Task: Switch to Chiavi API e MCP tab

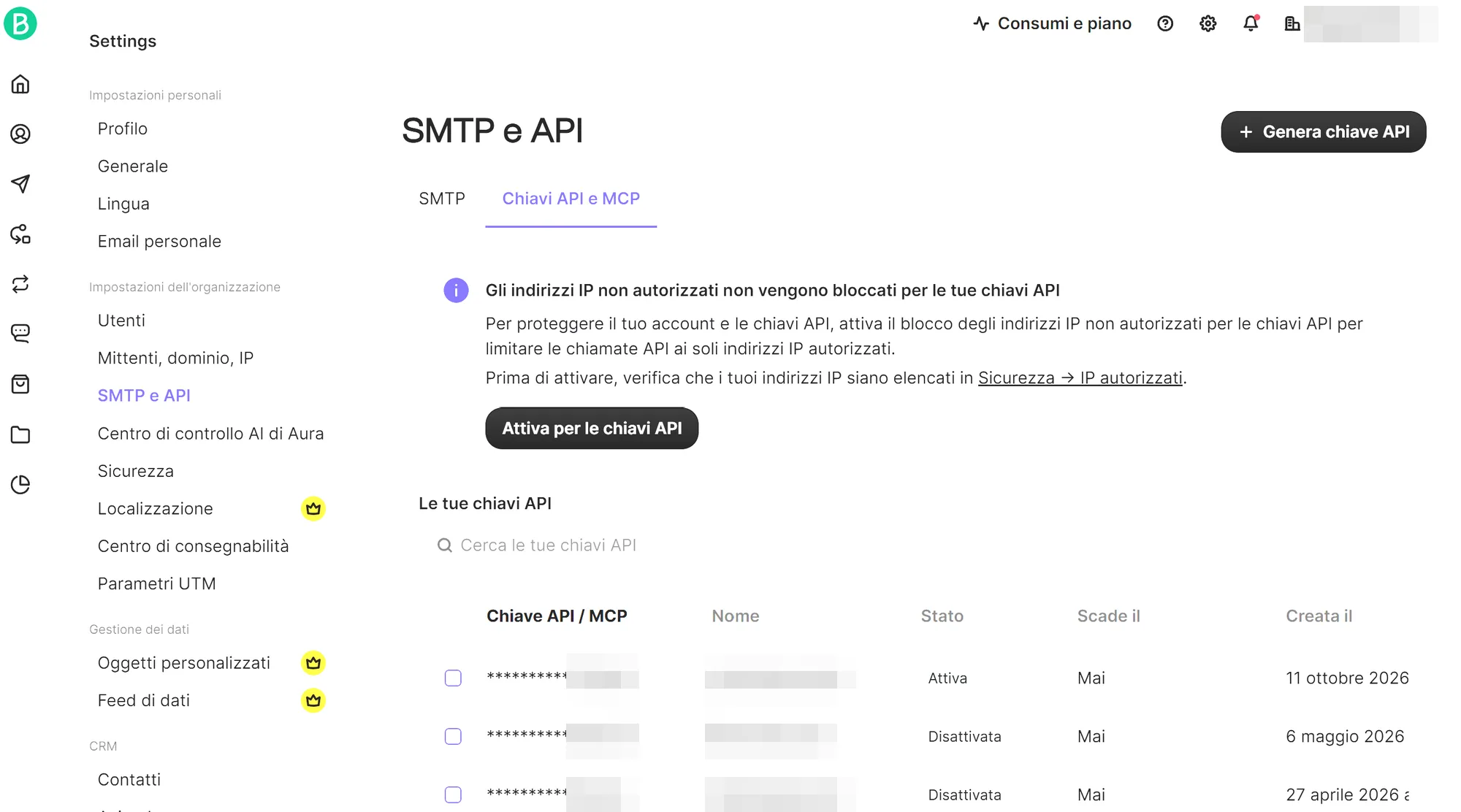Action: coord(571,199)
